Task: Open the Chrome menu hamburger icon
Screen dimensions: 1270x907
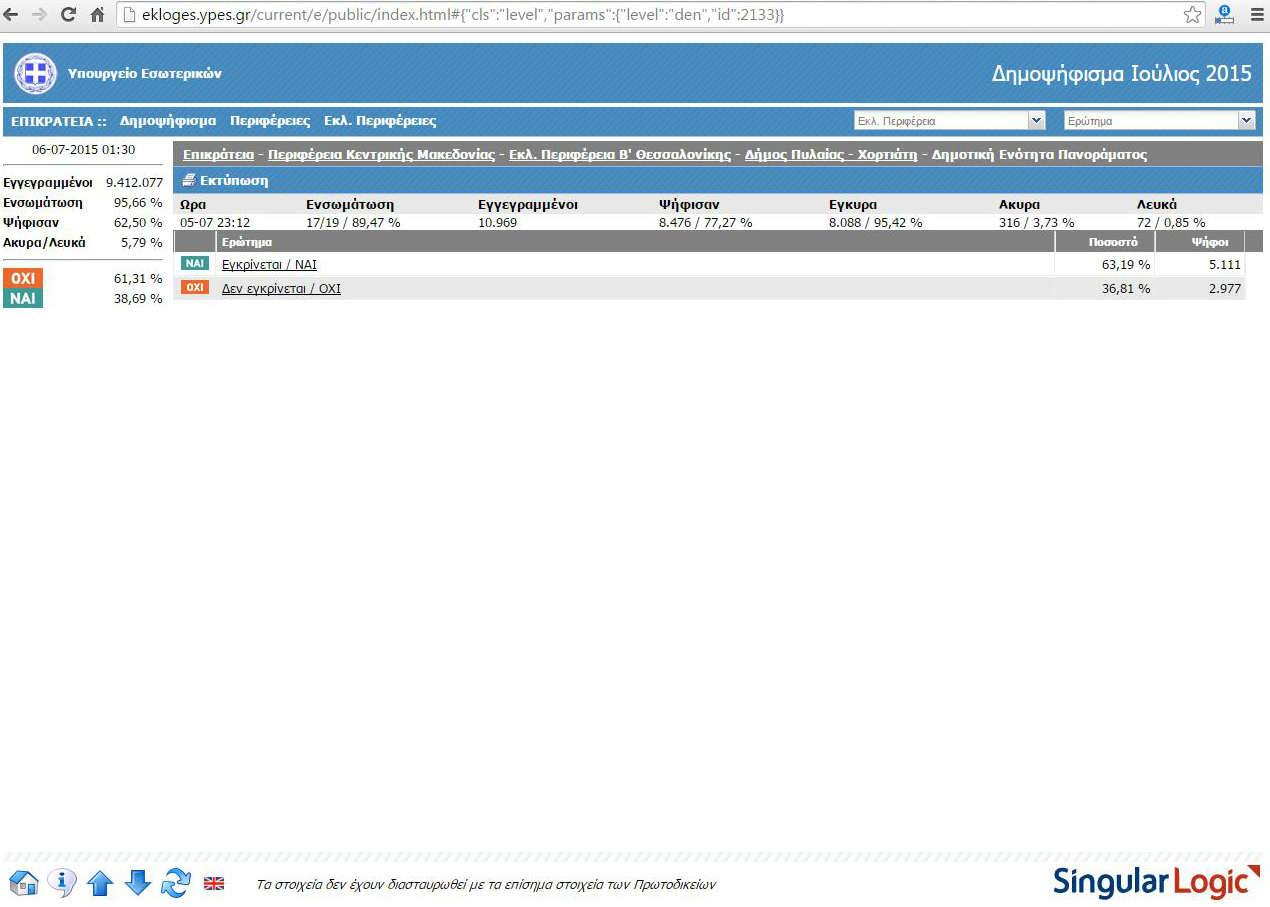Action: [1256, 14]
